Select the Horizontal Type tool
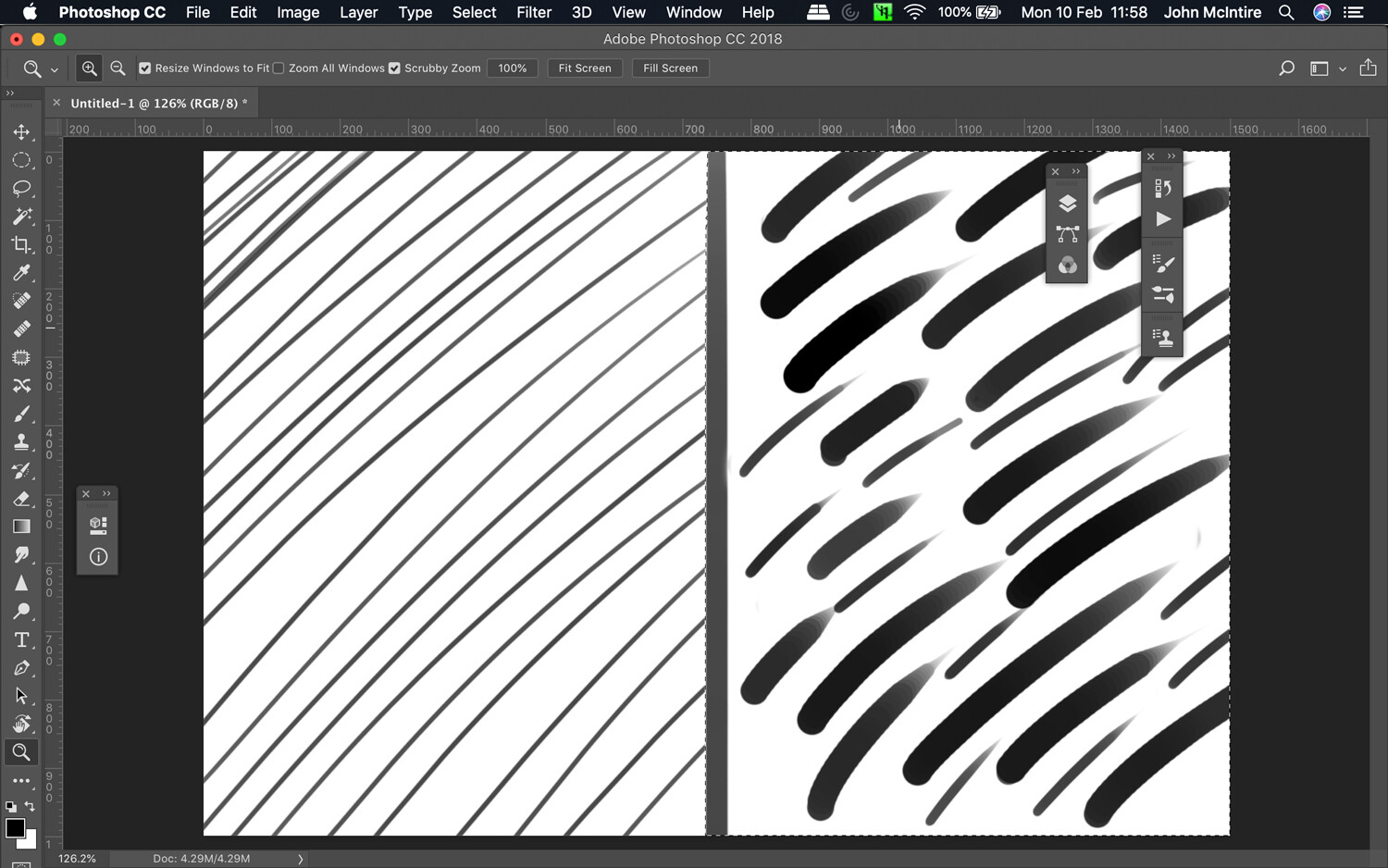The image size is (1388, 868). tap(22, 639)
